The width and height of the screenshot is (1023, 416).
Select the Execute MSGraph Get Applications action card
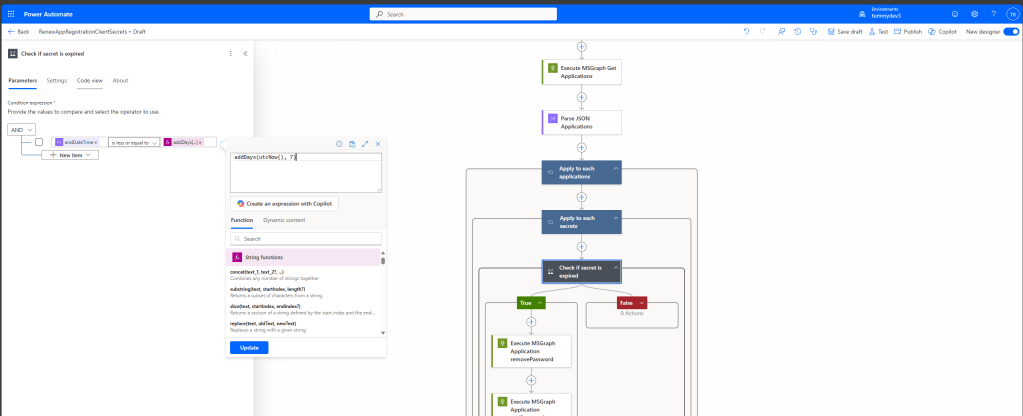tap(581, 72)
